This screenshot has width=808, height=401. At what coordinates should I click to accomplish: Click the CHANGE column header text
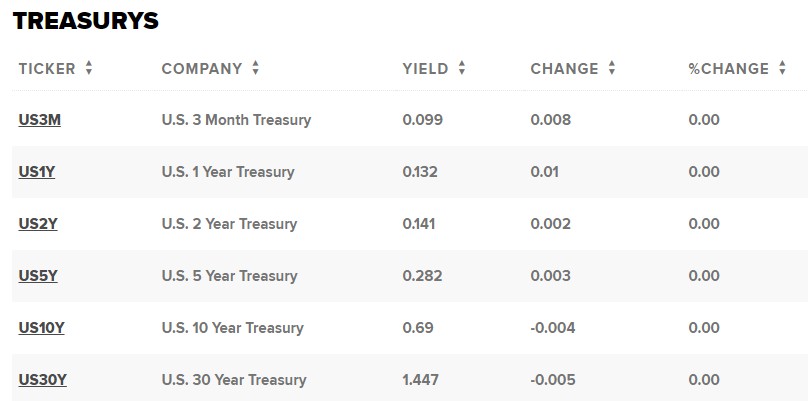pos(564,69)
